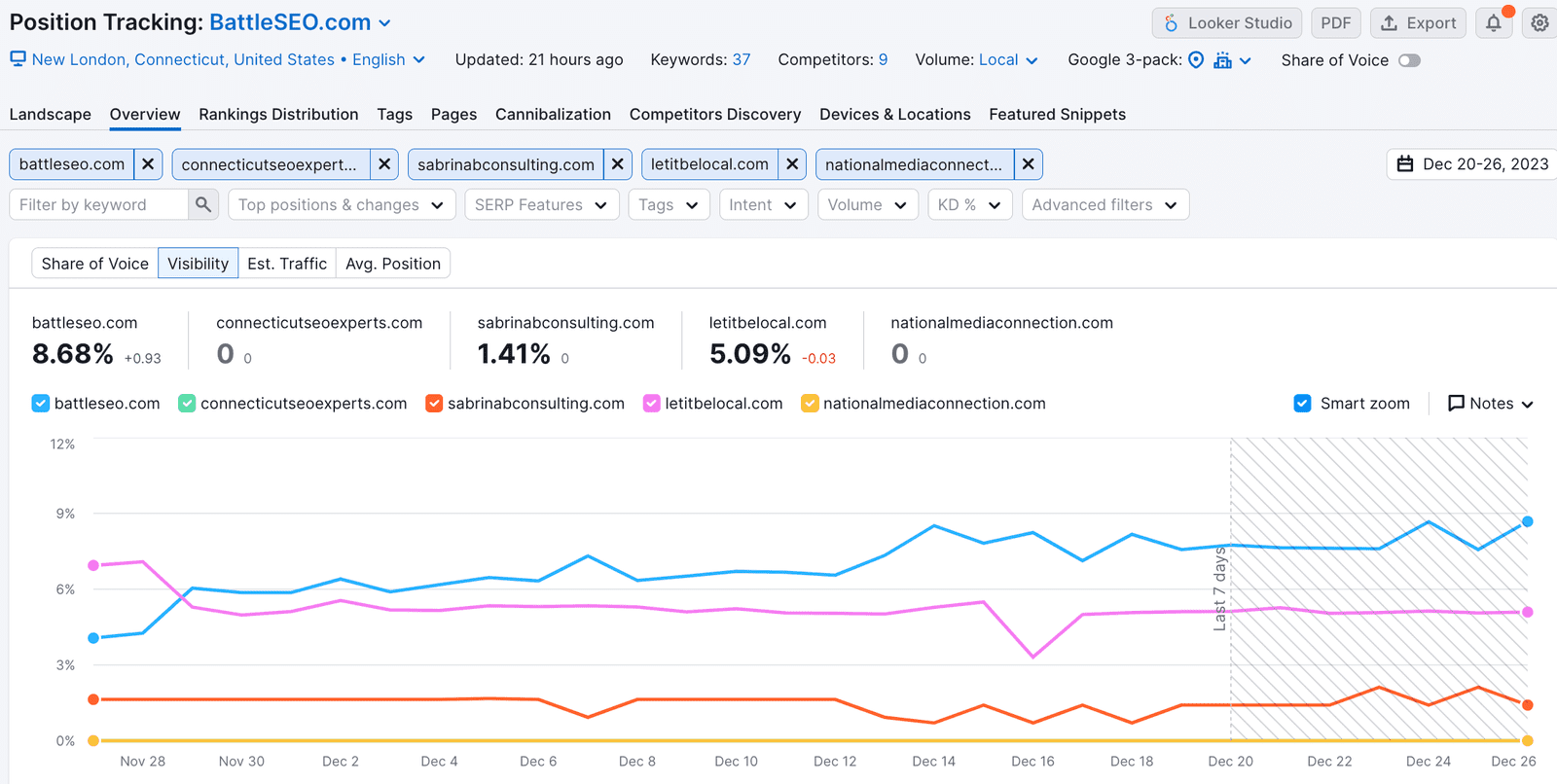
Task: Click PDF button
Action: 1336,23
